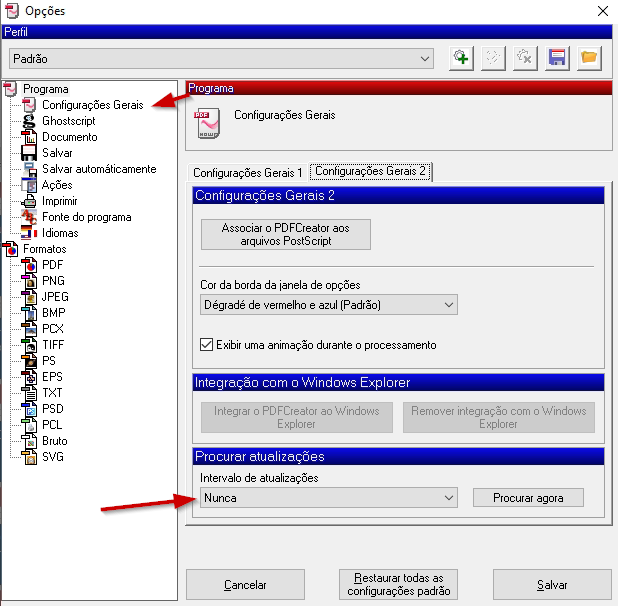Click the JPEG format icon
Image resolution: width=618 pixels, height=606 pixels.
pos(29,297)
